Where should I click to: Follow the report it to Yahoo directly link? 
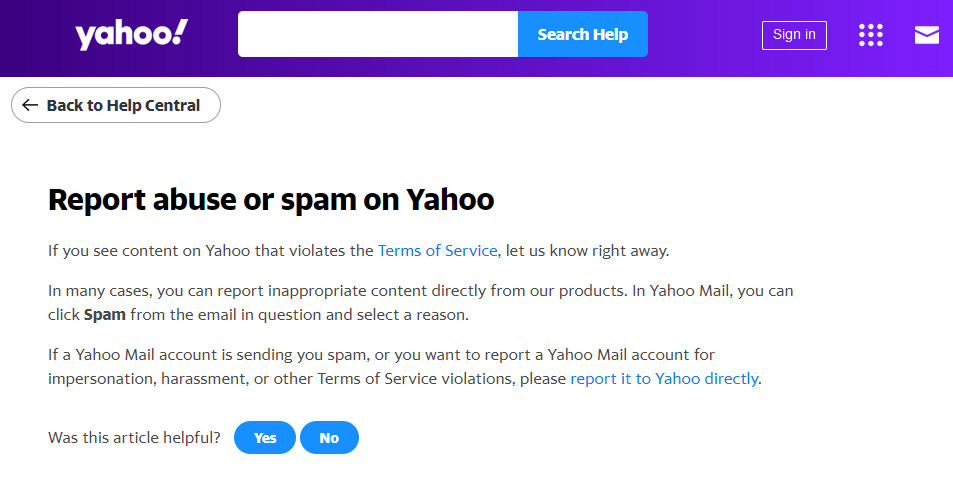(x=664, y=379)
